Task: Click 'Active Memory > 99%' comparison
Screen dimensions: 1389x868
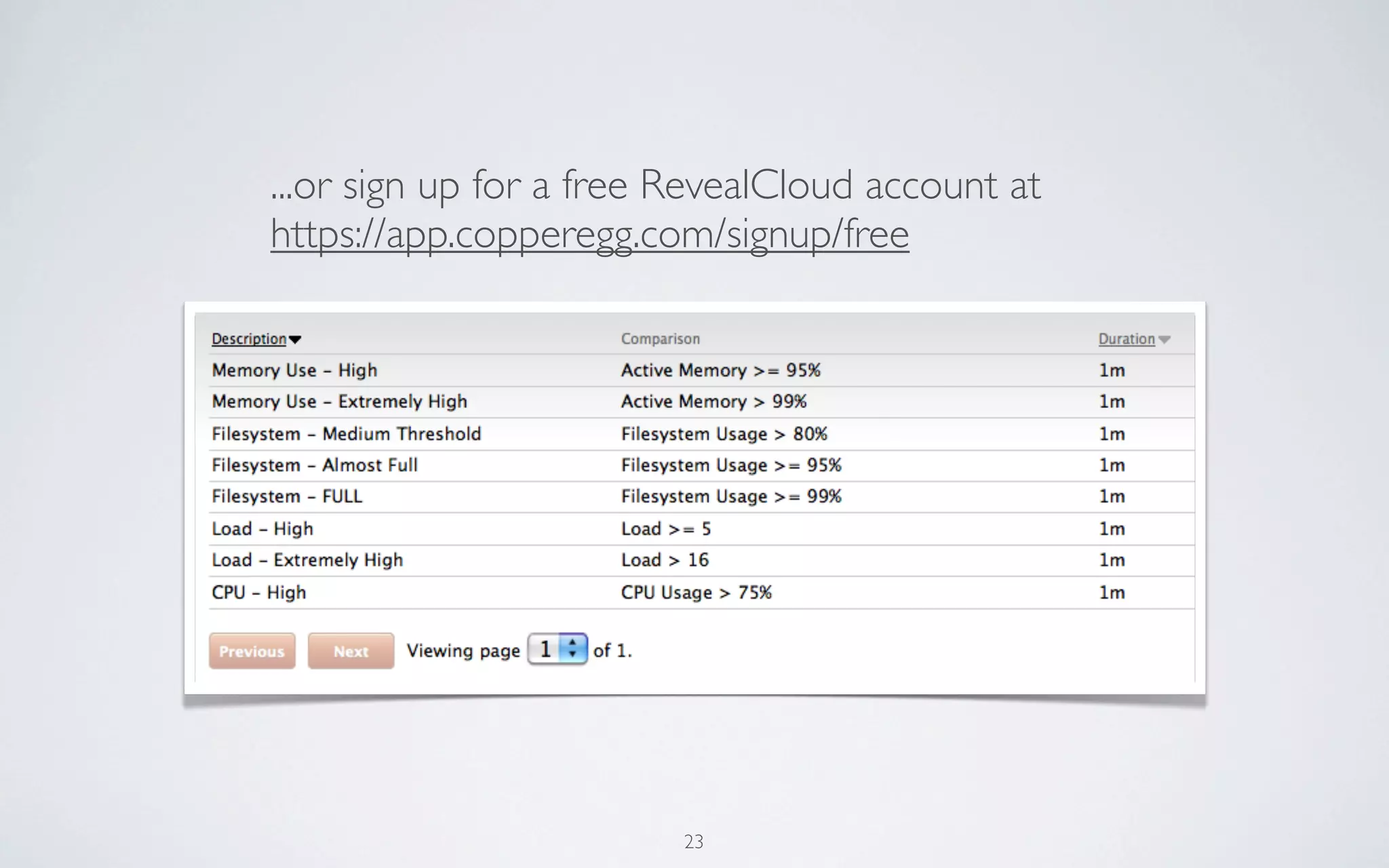Action: [713, 401]
